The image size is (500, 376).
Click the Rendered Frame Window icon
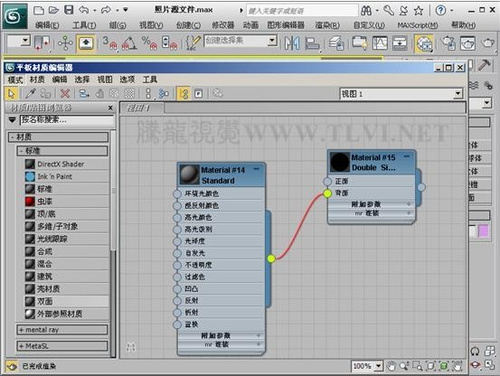[467, 43]
